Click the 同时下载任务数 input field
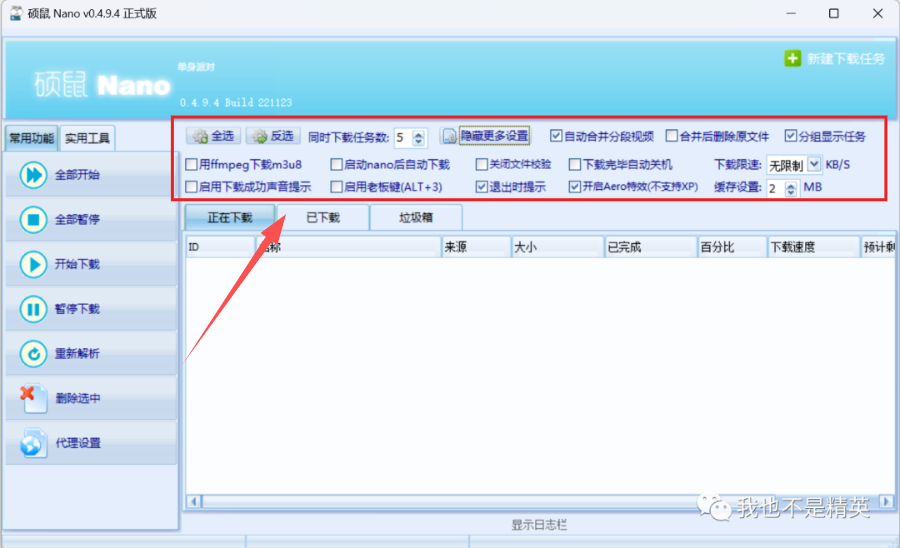The height and width of the screenshot is (548, 900). tap(404, 137)
